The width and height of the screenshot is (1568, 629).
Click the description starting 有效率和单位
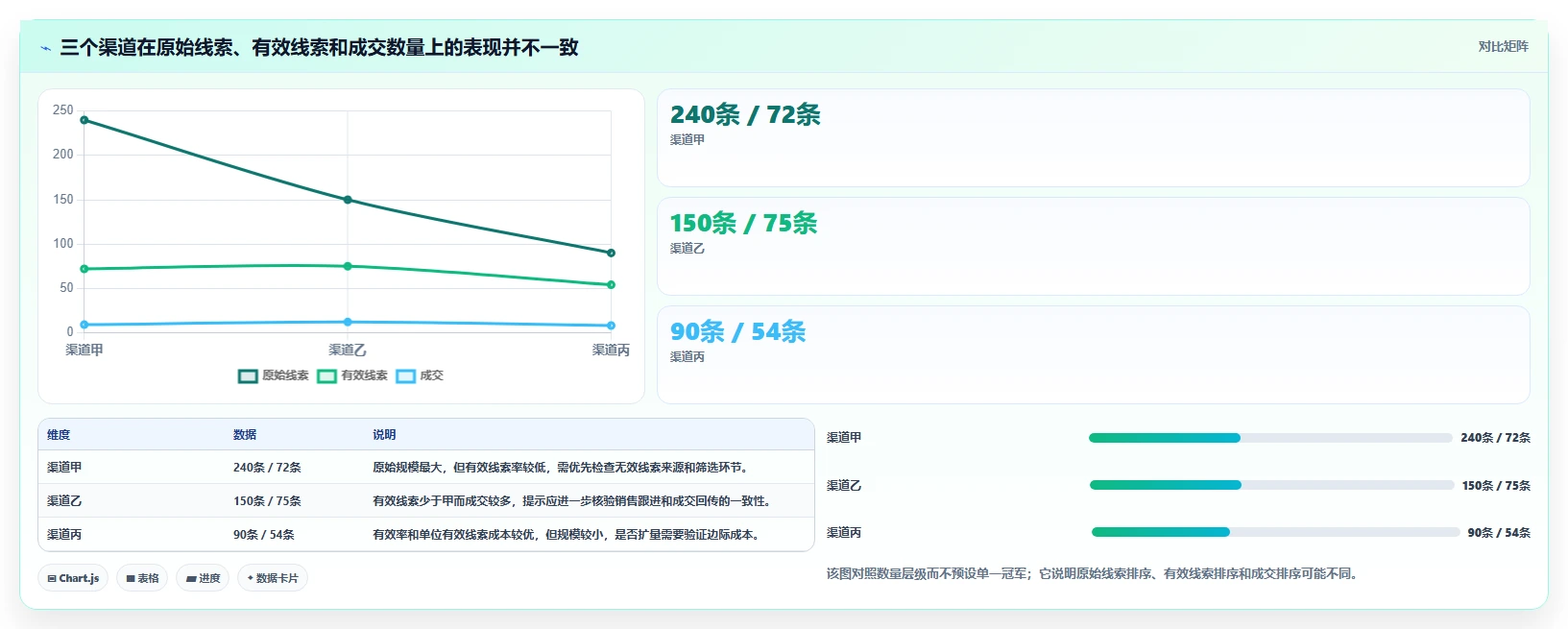point(568,535)
